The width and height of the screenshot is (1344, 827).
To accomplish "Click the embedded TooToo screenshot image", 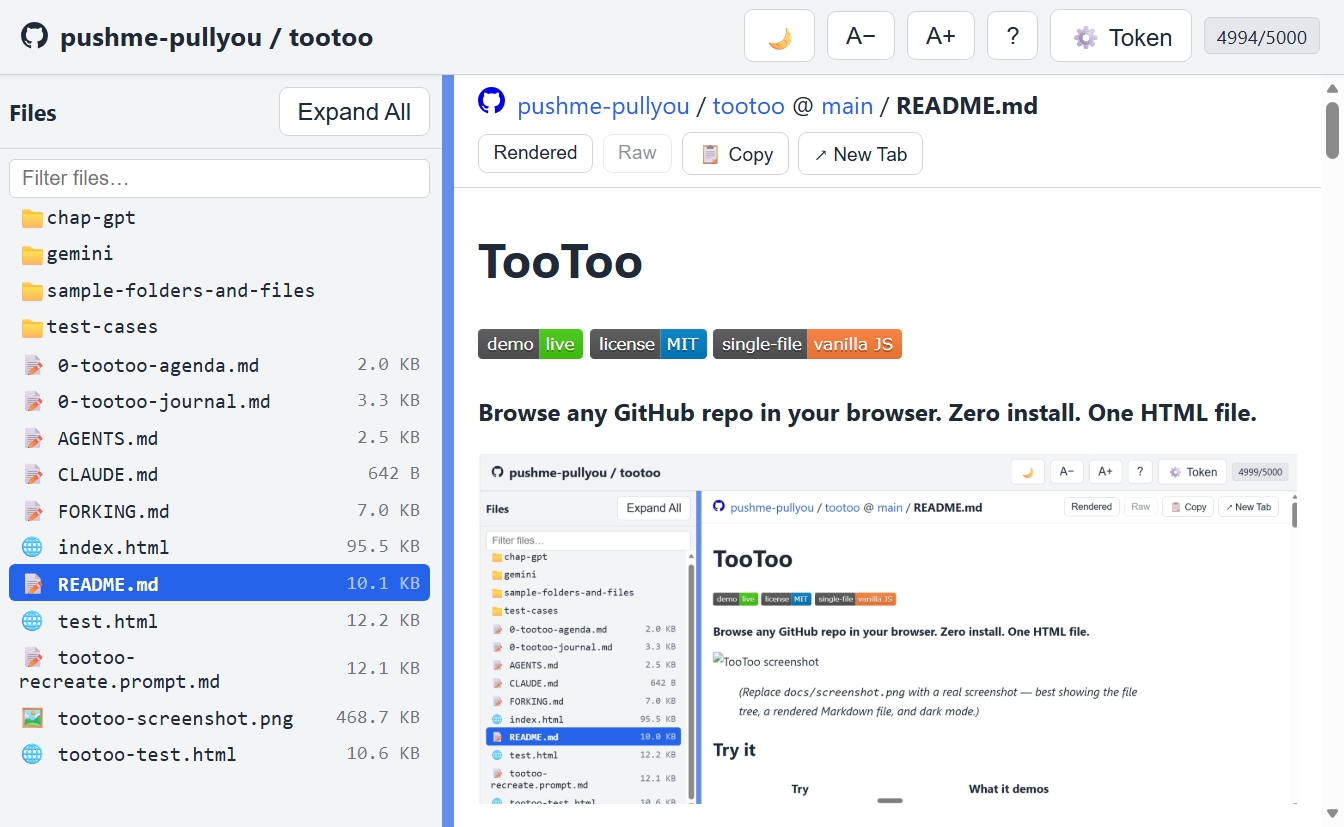I will point(888,629).
